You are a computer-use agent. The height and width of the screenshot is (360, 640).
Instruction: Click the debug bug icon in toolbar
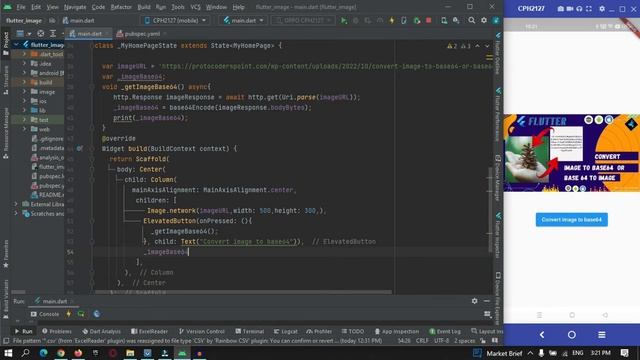(356, 20)
